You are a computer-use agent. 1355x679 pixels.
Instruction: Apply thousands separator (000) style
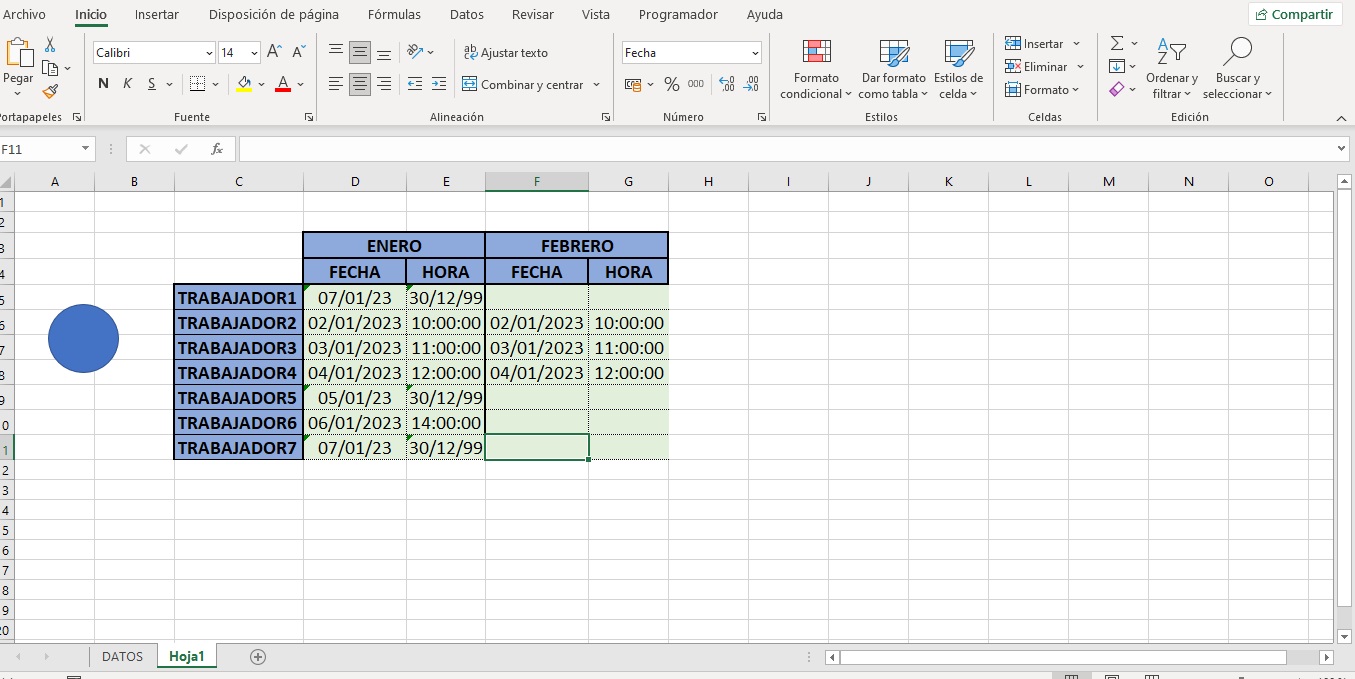click(x=696, y=84)
